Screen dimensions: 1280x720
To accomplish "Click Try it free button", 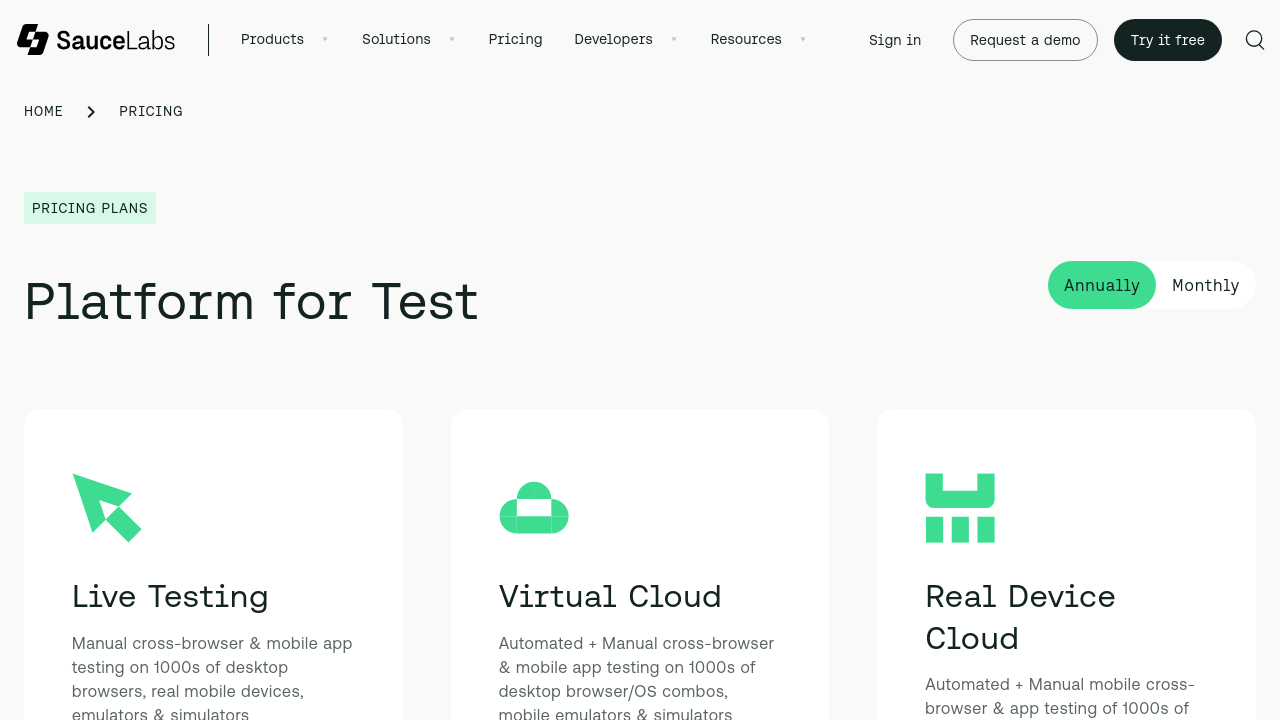I will click(x=1168, y=40).
